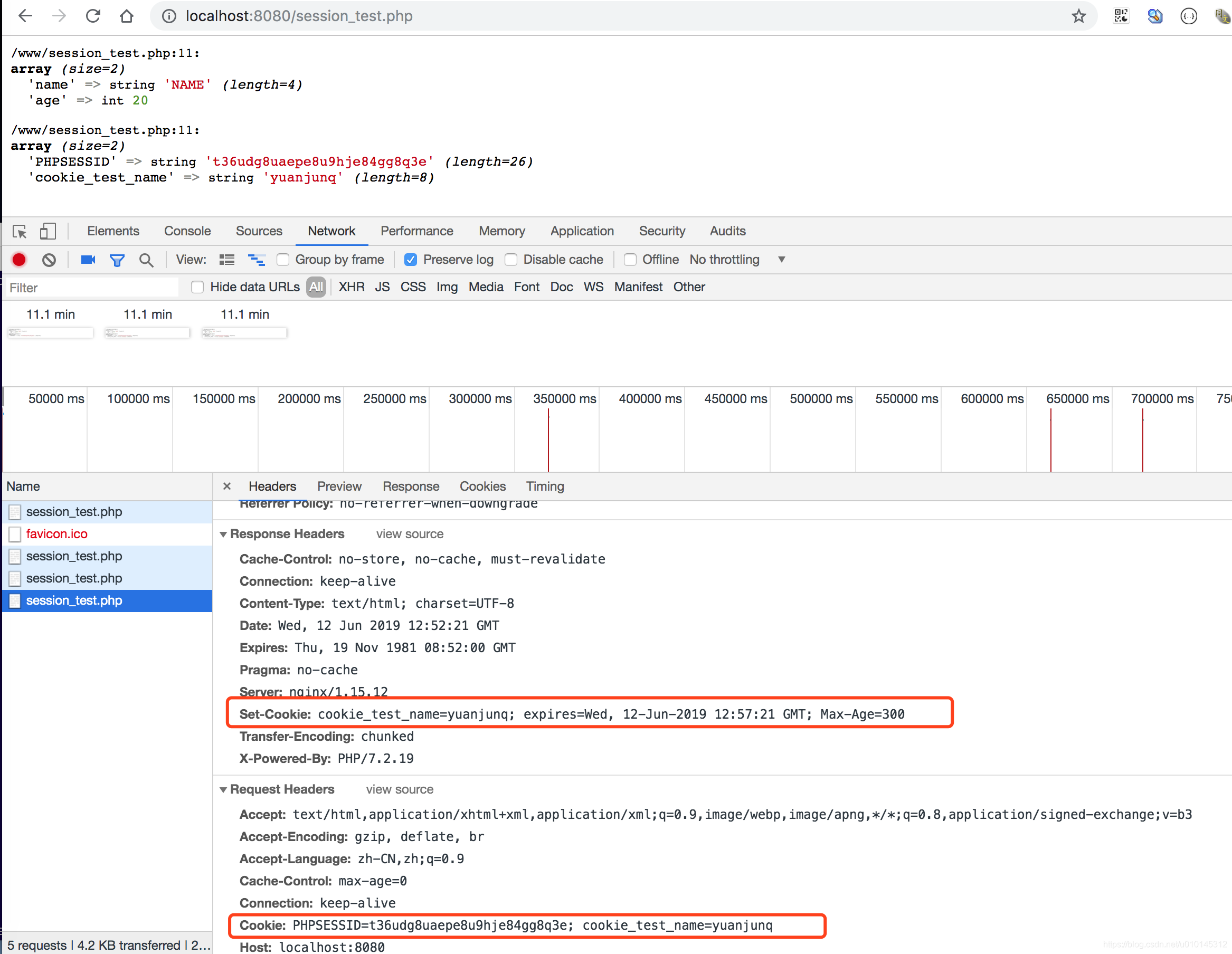This screenshot has width=1232, height=954.
Task: Toggle the overview waterfall view icon
Action: 257,260
